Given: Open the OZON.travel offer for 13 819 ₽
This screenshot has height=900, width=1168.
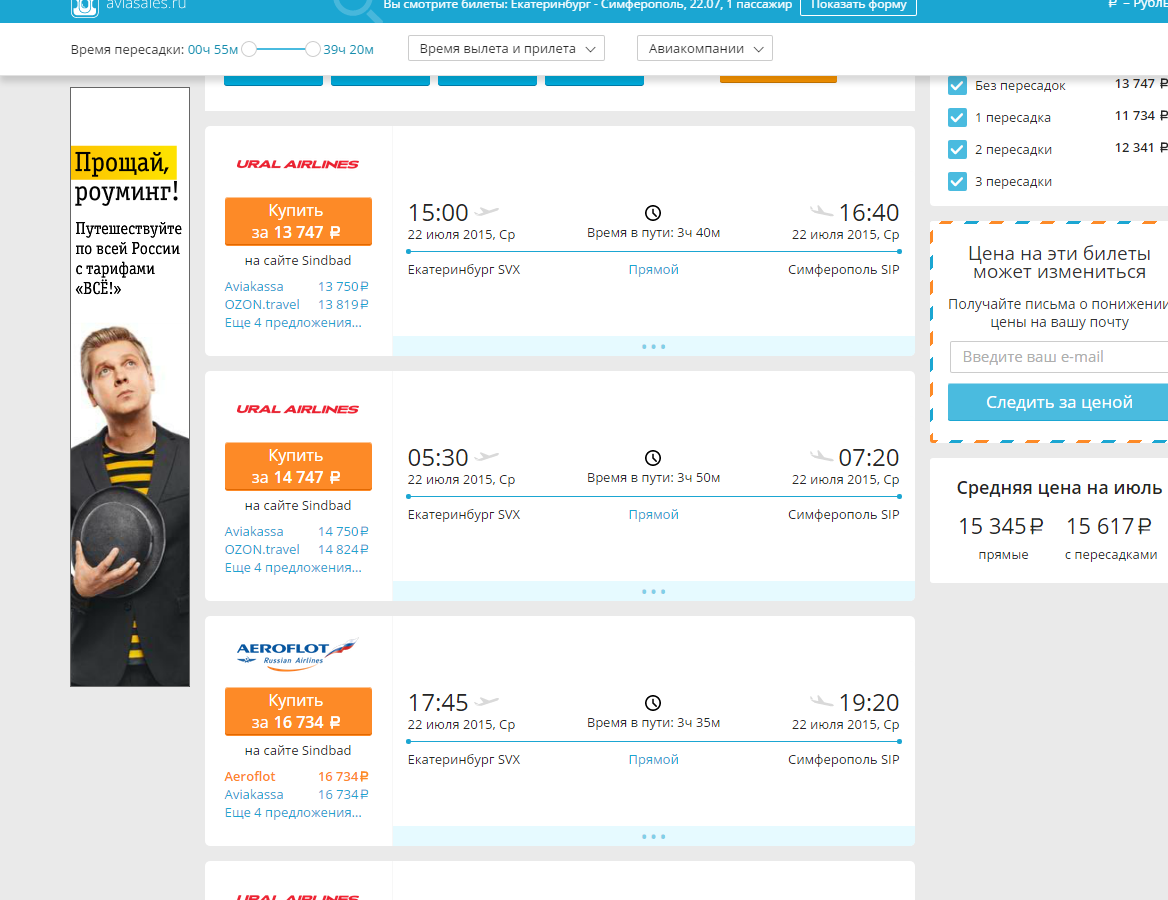Looking at the screenshot, I should point(296,305).
